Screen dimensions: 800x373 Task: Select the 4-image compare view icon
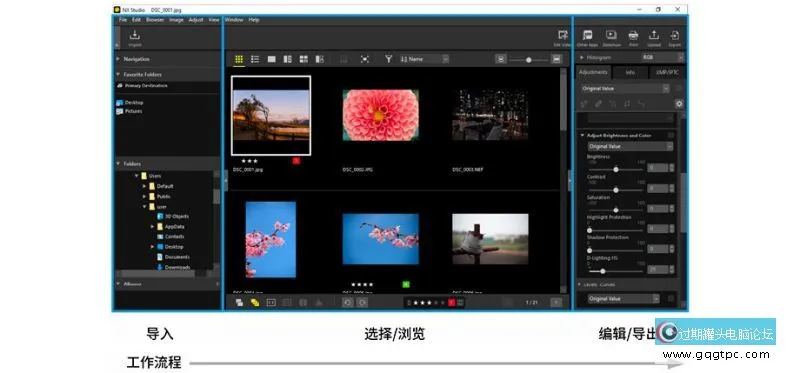(304, 59)
